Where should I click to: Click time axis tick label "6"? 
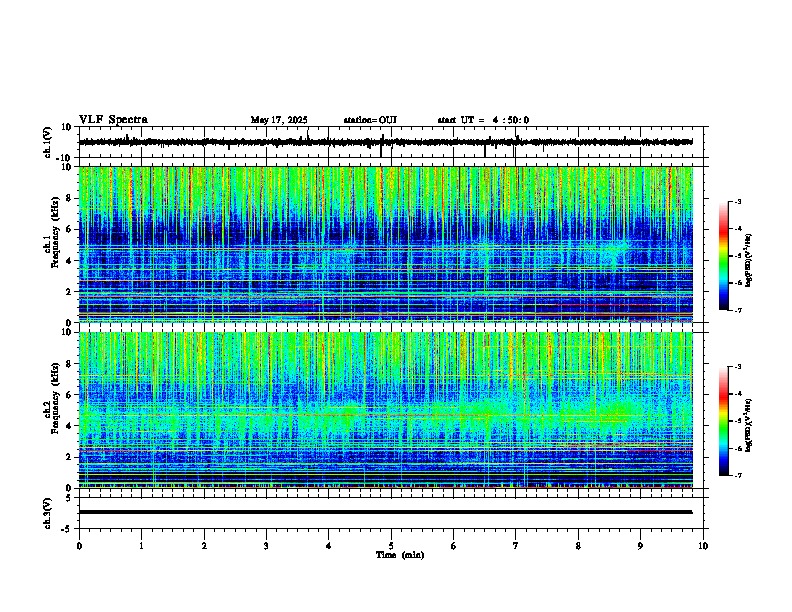454,546
